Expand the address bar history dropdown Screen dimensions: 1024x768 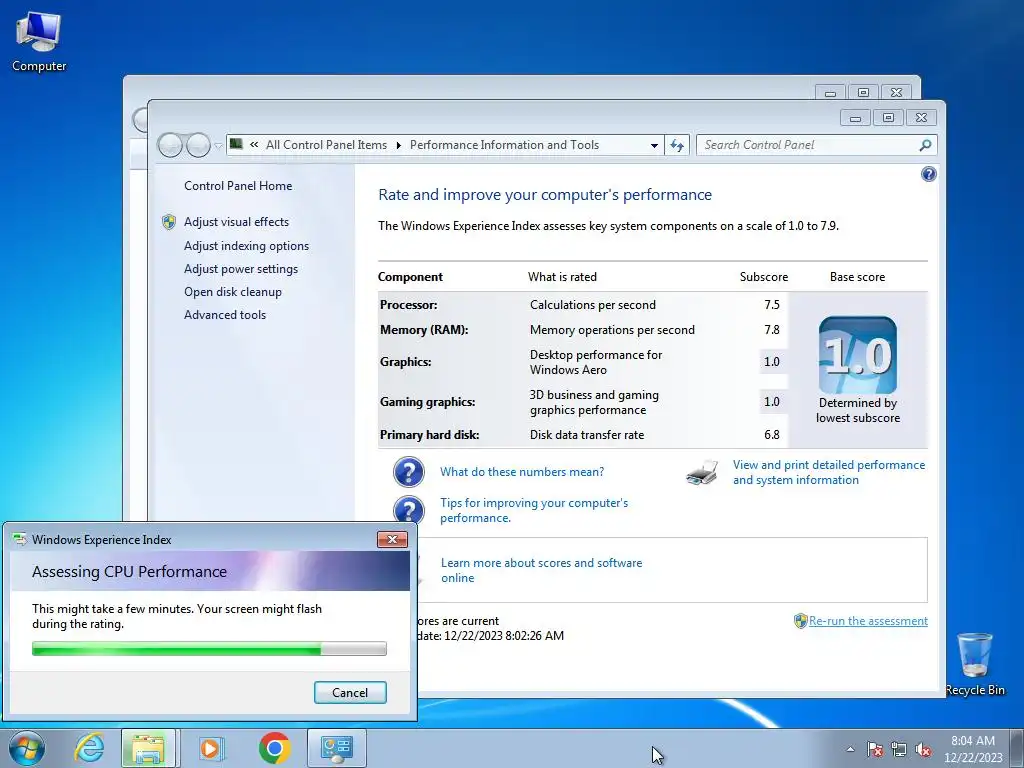[x=654, y=146]
